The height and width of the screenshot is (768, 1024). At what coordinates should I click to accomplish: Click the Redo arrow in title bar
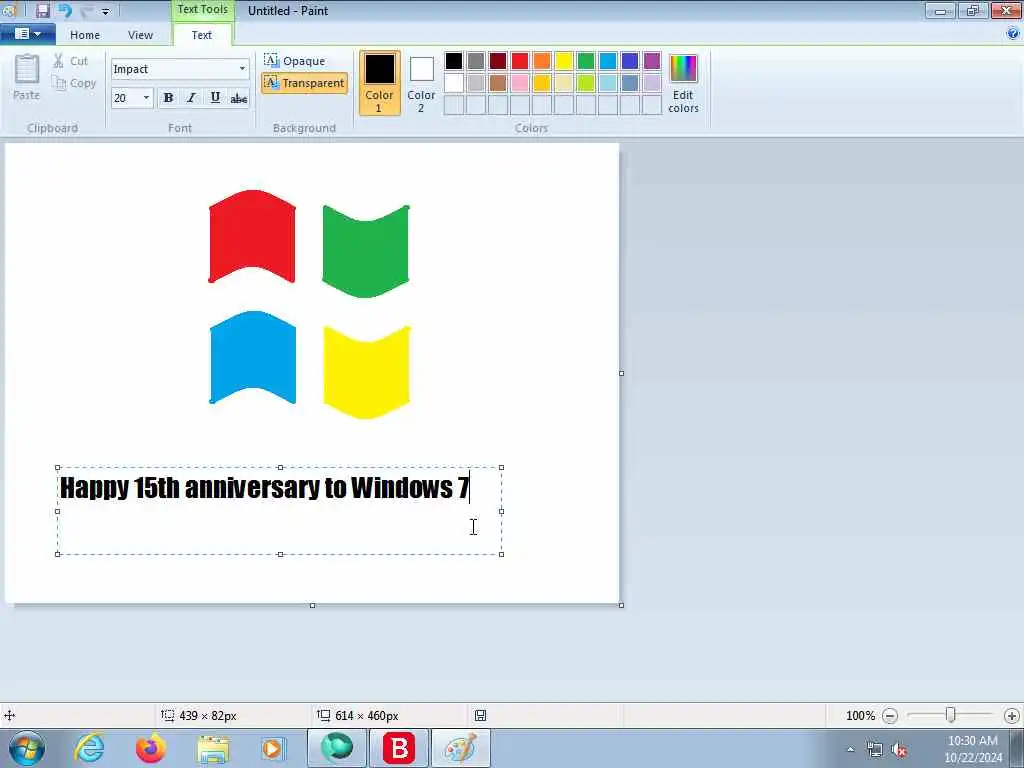(86, 10)
